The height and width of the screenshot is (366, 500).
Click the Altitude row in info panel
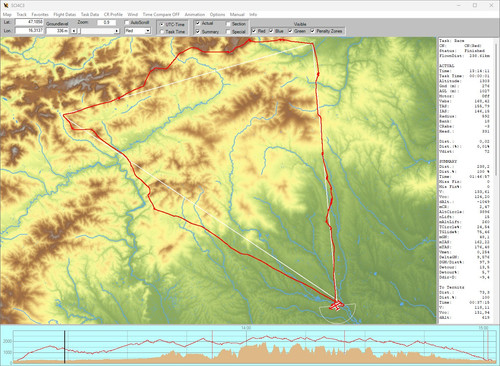(x=465, y=81)
